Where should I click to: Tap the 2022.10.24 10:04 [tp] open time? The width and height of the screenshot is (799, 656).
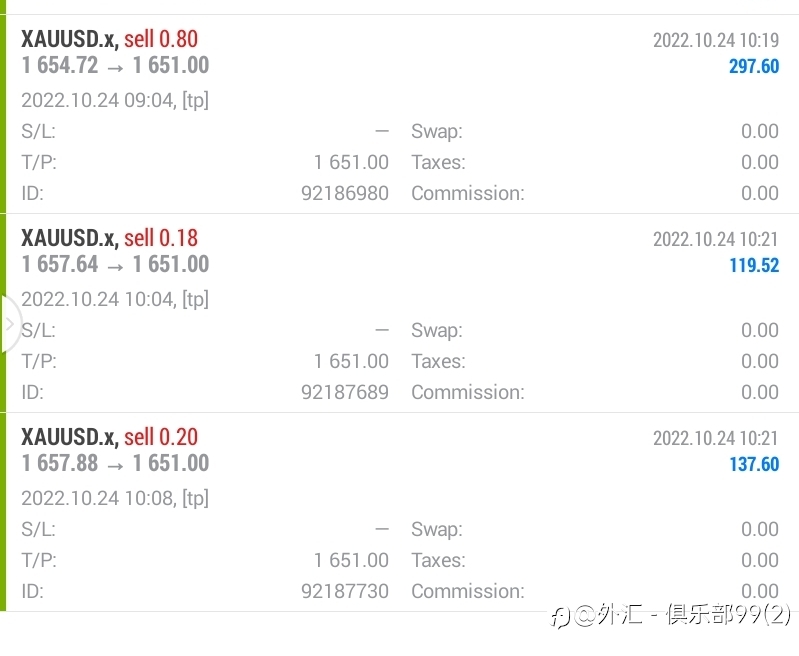[x=115, y=299]
